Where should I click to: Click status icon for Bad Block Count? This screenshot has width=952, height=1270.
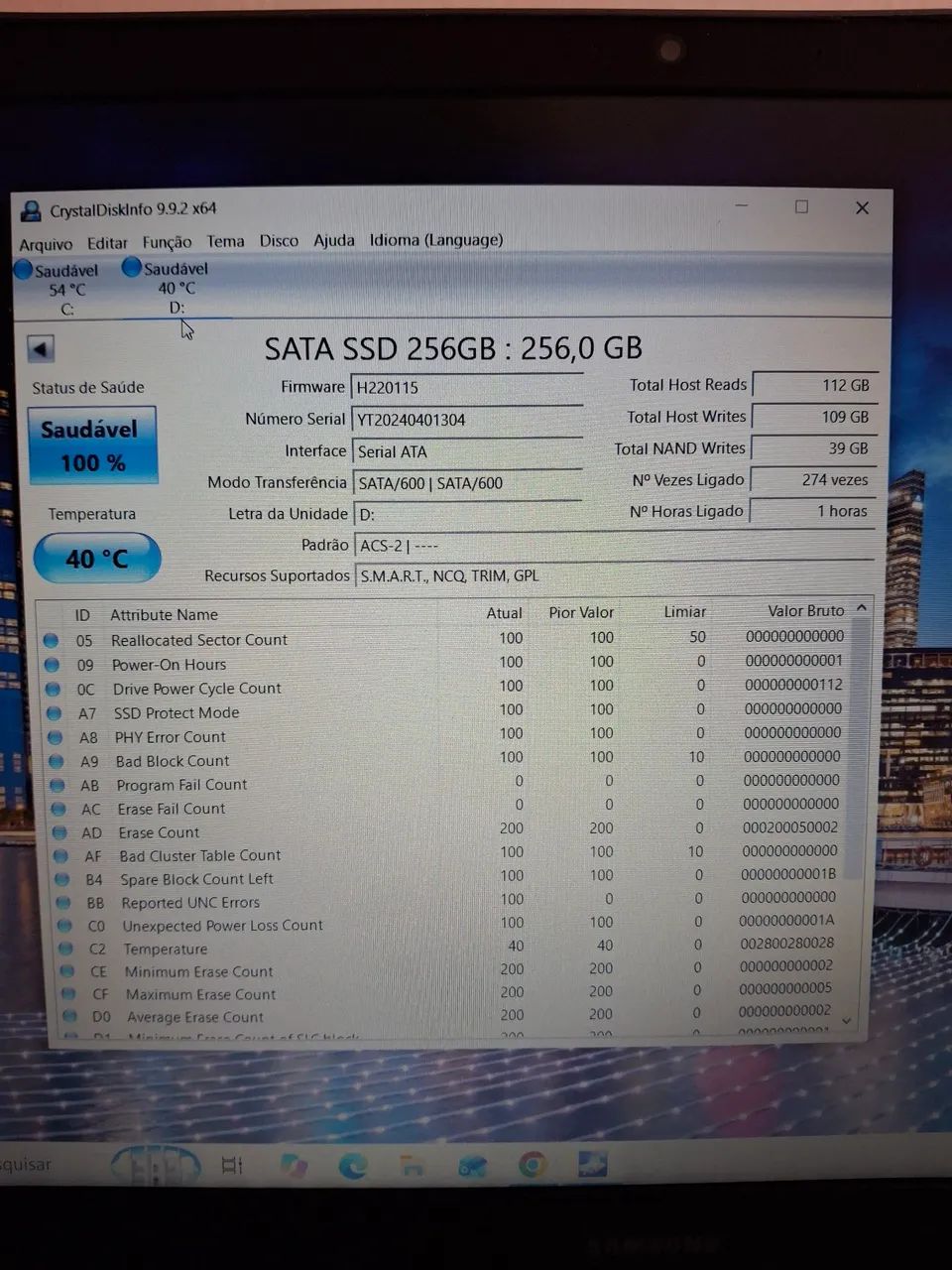[x=57, y=761]
